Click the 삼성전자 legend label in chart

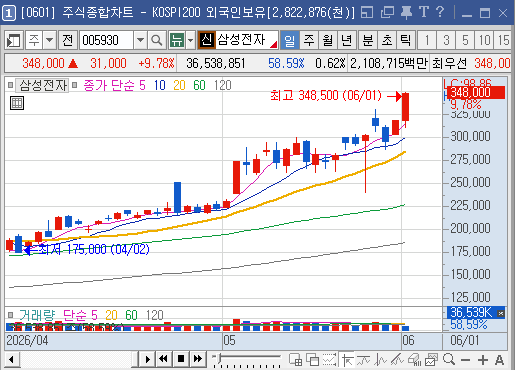tap(42, 85)
